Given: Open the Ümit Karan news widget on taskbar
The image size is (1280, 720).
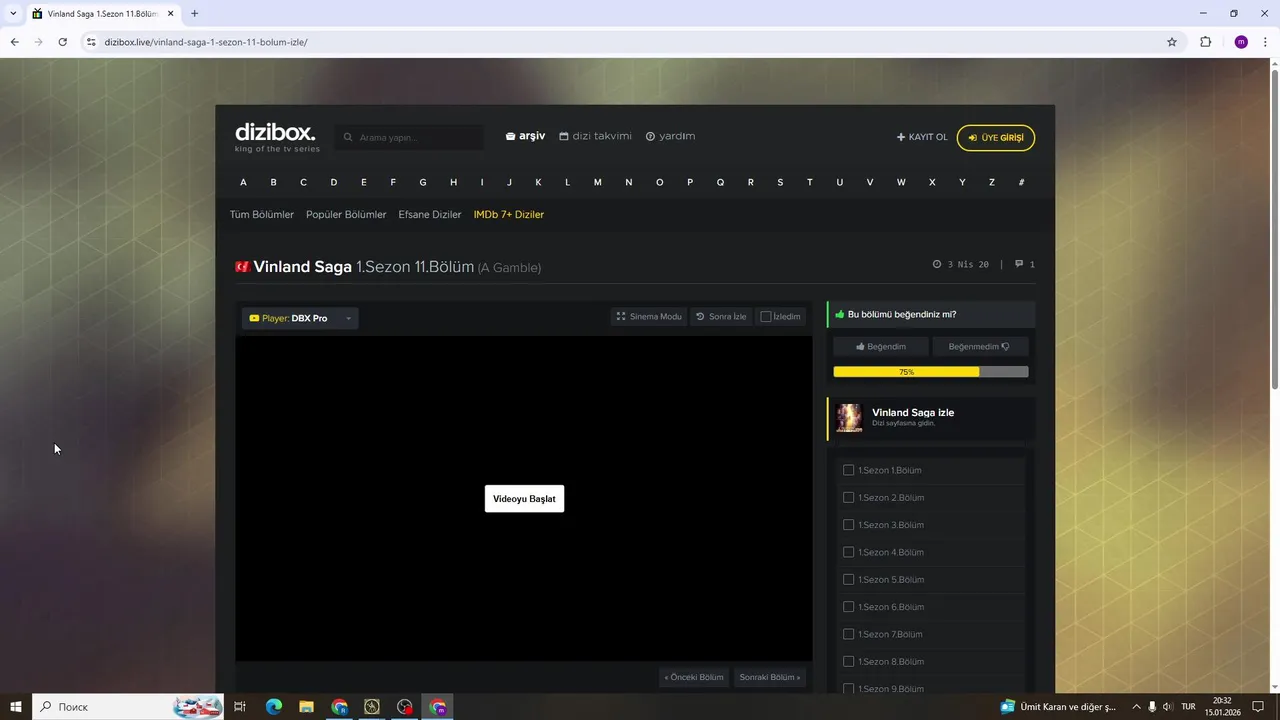Looking at the screenshot, I should click(1058, 707).
